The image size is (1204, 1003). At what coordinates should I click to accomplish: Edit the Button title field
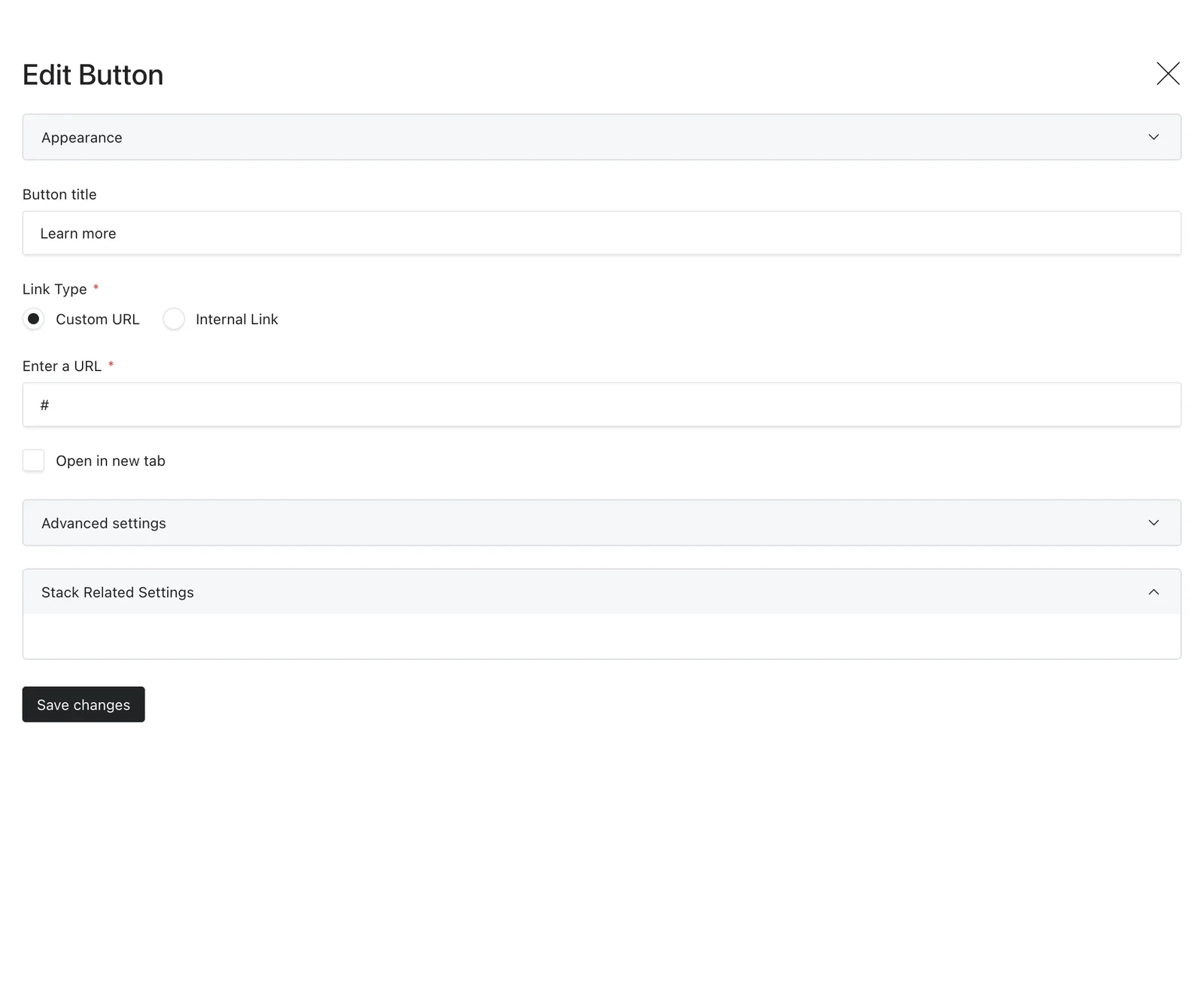(x=602, y=233)
